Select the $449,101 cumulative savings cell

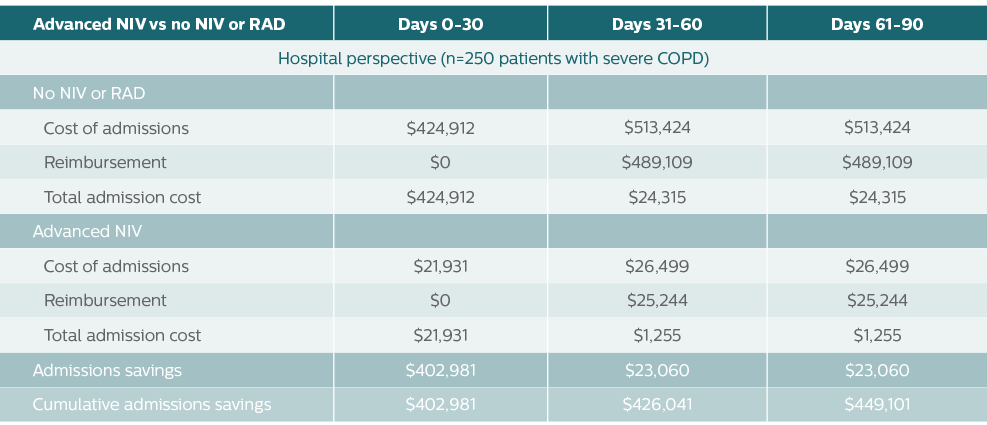[x=877, y=404]
